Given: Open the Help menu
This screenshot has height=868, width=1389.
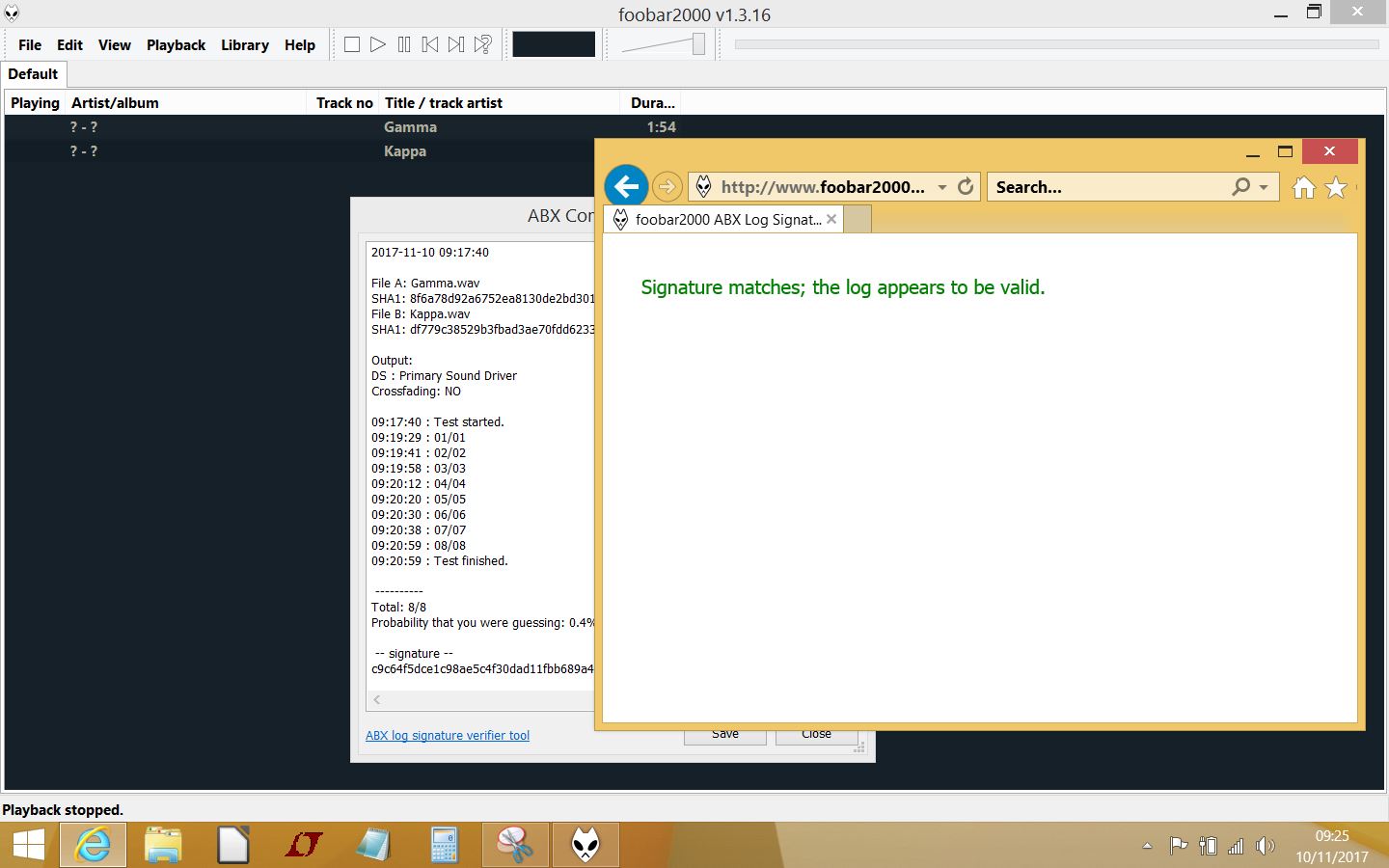Looking at the screenshot, I should (x=300, y=45).
